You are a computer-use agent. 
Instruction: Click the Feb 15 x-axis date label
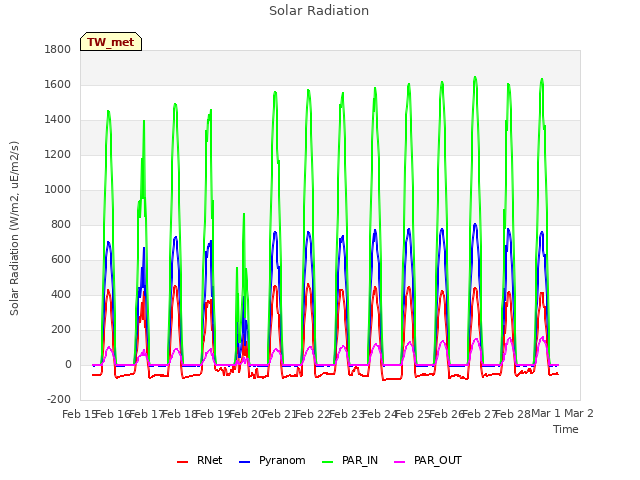[79, 414]
